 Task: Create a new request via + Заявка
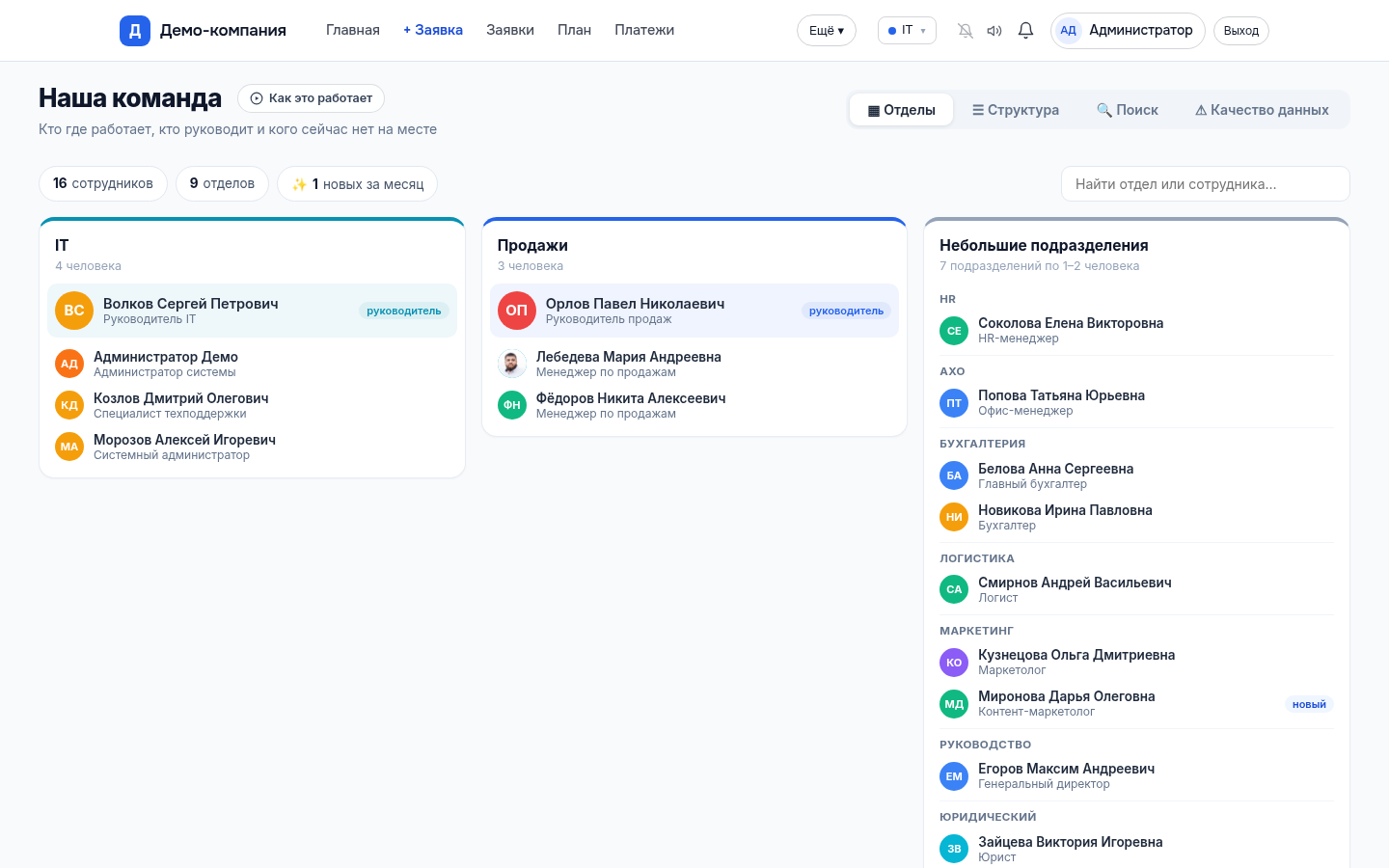[x=433, y=30]
